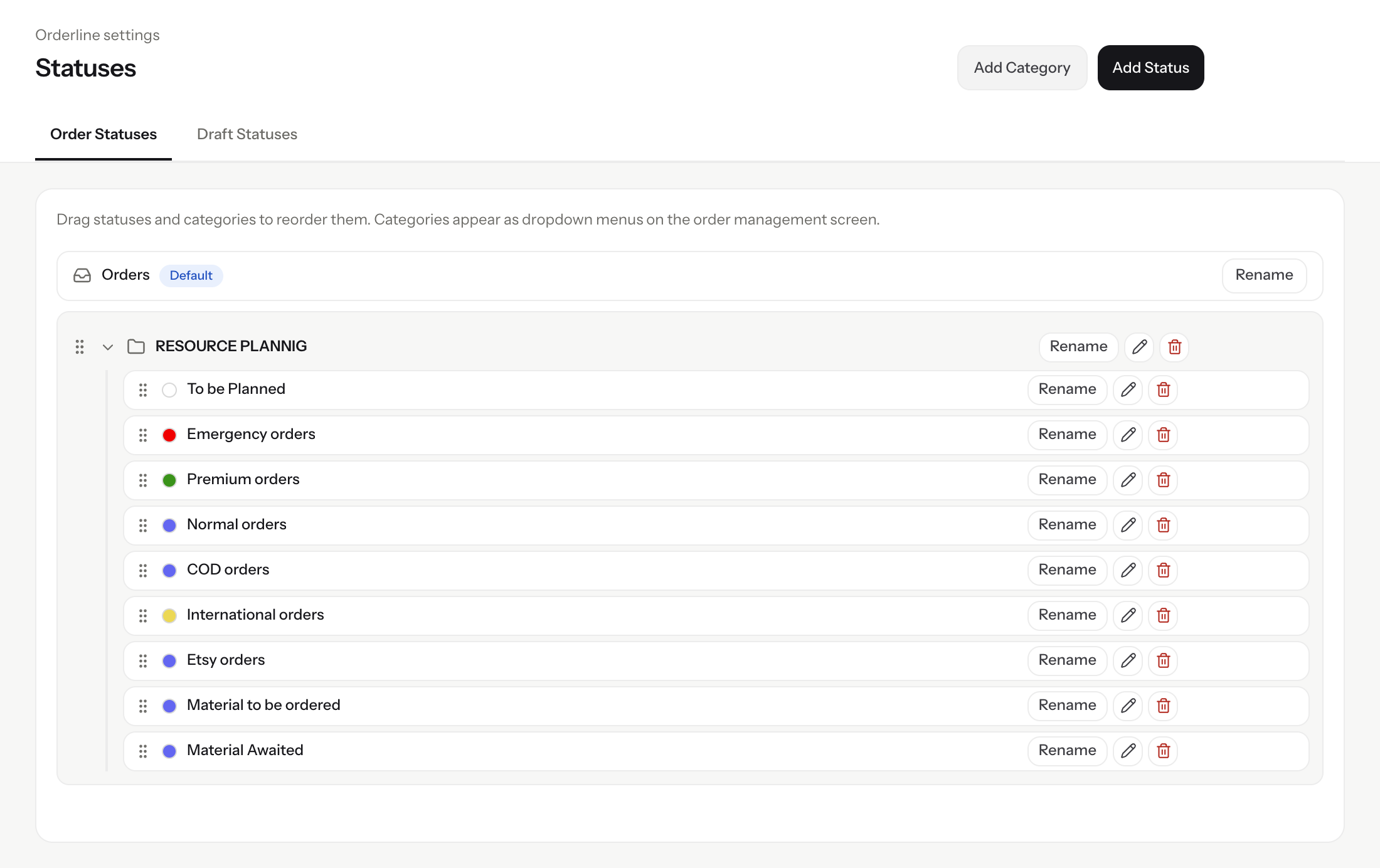Click trash icon for Emergency orders
Screen dimensions: 1380x868
[x=1163, y=435]
